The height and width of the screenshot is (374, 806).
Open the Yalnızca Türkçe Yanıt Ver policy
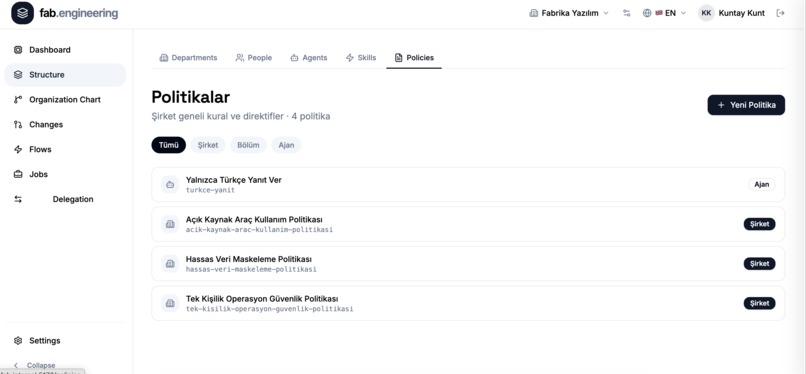[x=468, y=184]
